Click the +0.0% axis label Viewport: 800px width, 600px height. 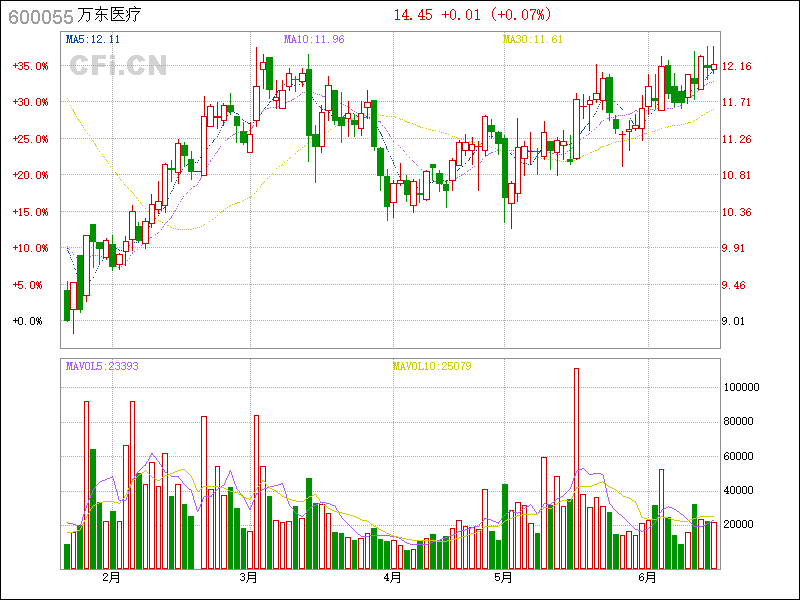tap(27, 321)
